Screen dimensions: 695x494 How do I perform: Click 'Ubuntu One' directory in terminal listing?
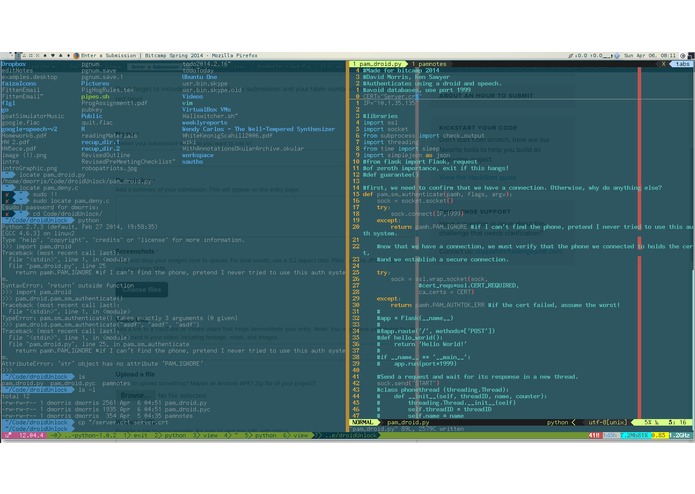[199, 77]
